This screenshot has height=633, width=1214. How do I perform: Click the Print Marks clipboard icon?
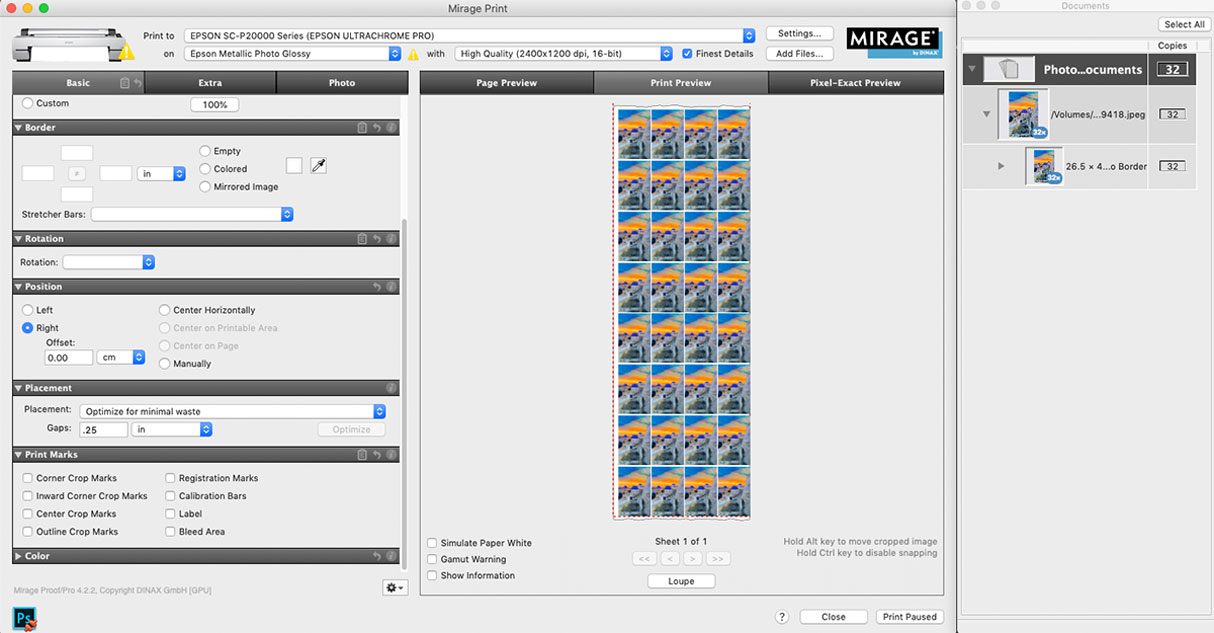[x=363, y=455]
